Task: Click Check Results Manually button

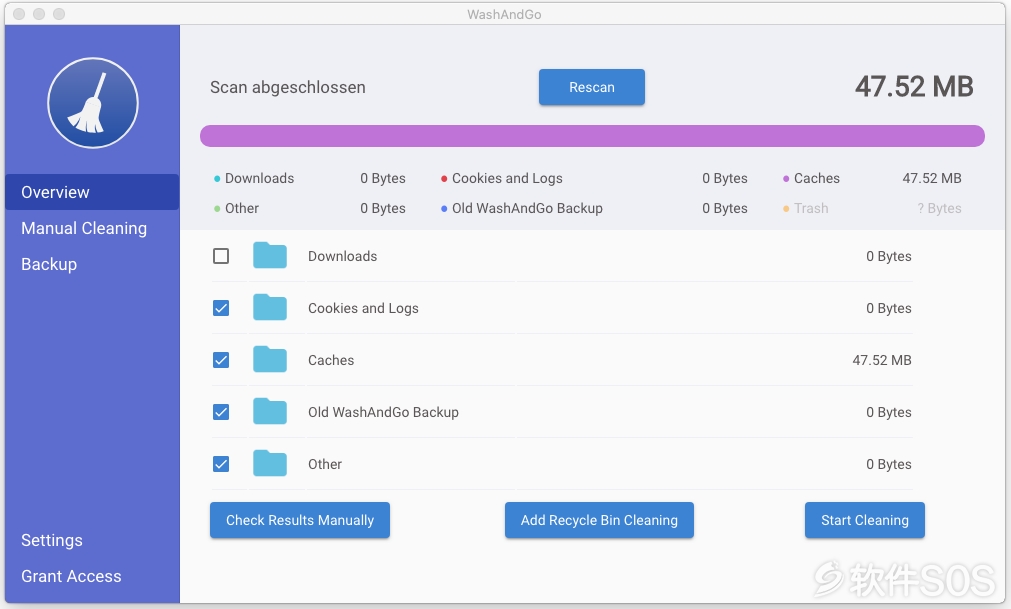Action: 300,520
